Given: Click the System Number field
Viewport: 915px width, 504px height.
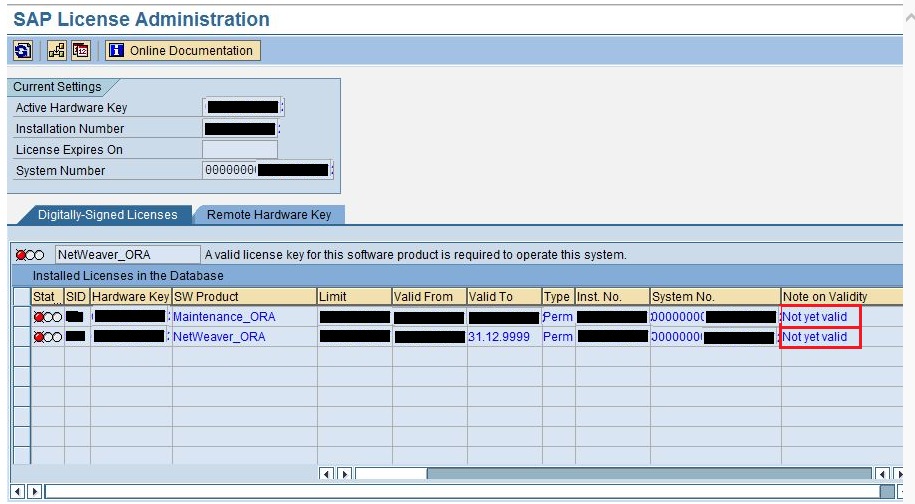Looking at the screenshot, I should point(268,170).
